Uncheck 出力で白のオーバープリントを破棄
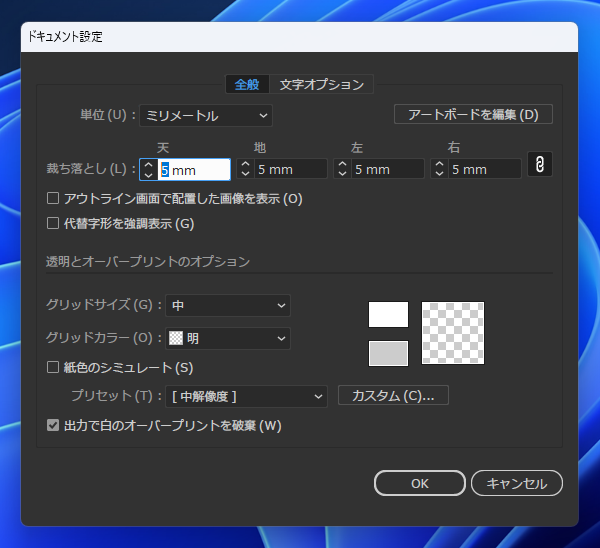Viewport: 600px width, 548px height. click(x=53, y=425)
